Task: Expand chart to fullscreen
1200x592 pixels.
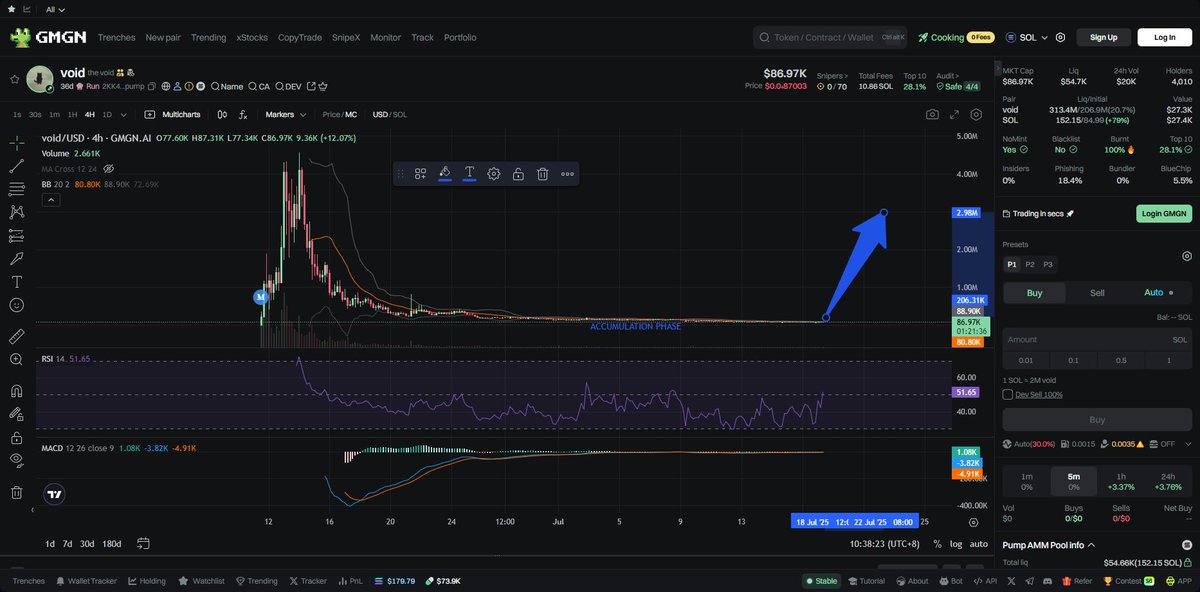Action: (954, 115)
